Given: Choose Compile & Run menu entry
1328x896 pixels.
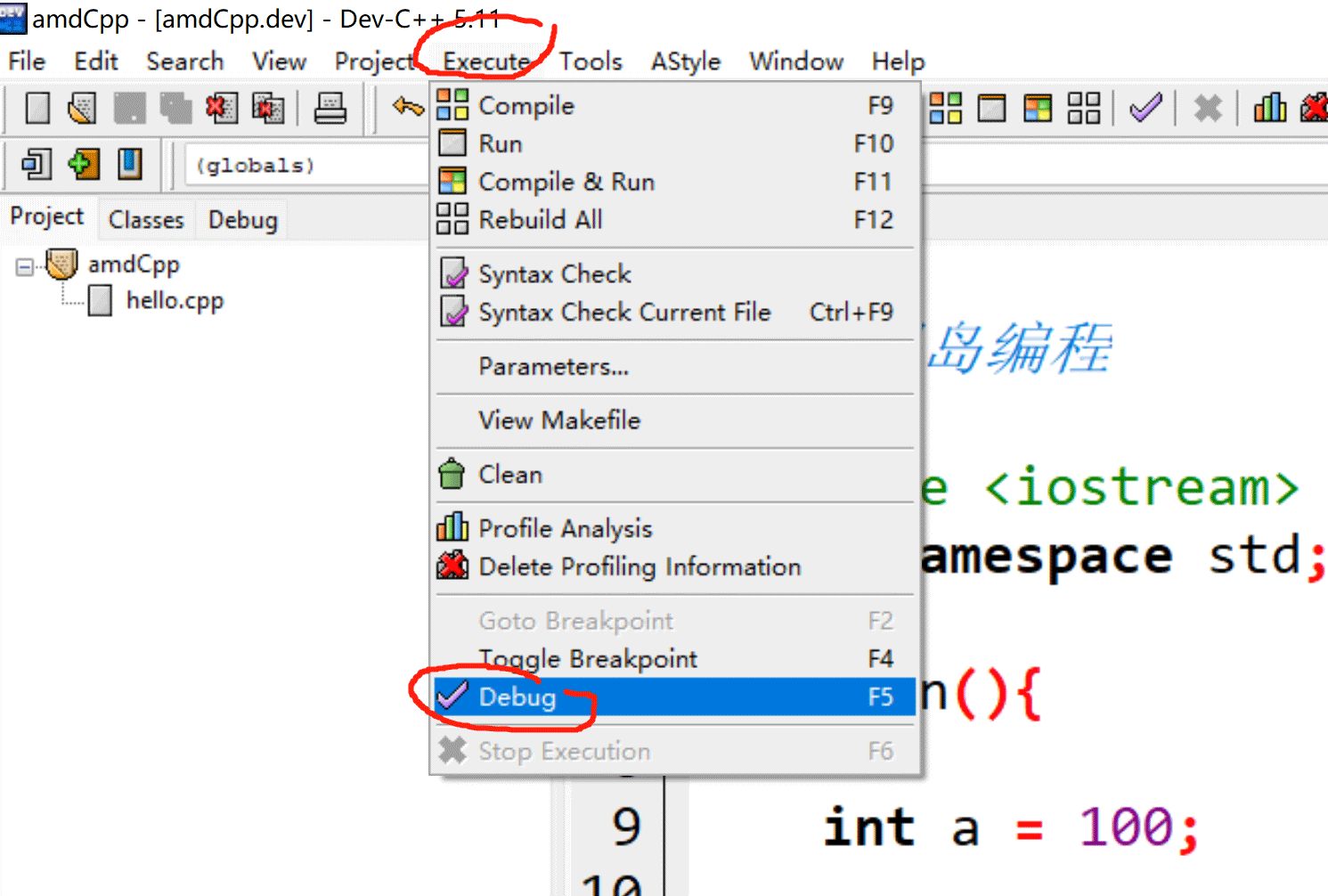Looking at the screenshot, I should point(675,182).
